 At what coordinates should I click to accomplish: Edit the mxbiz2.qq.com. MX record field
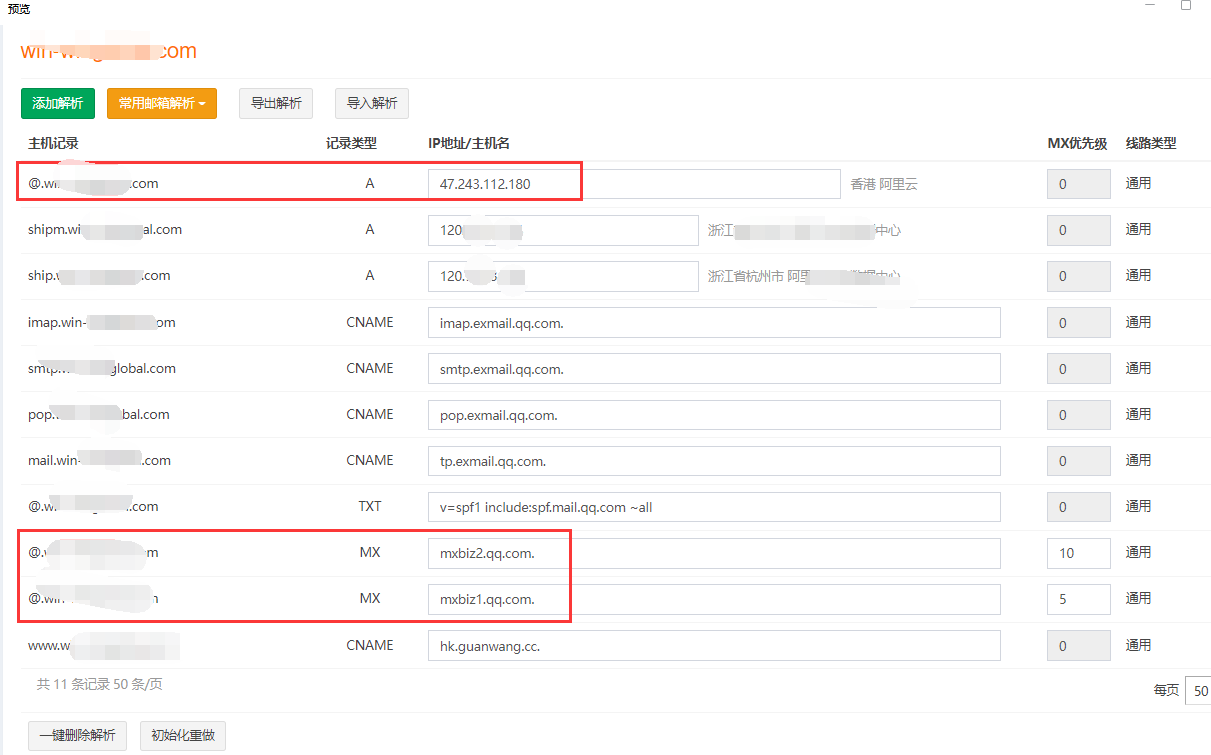coord(713,553)
